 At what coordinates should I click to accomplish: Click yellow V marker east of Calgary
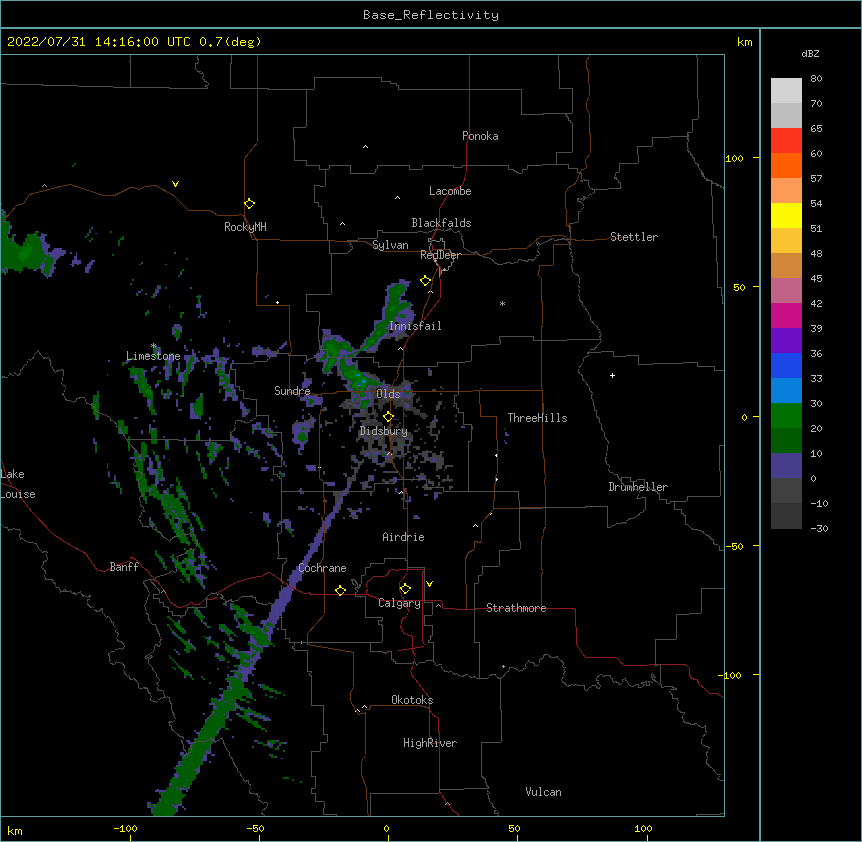429,584
